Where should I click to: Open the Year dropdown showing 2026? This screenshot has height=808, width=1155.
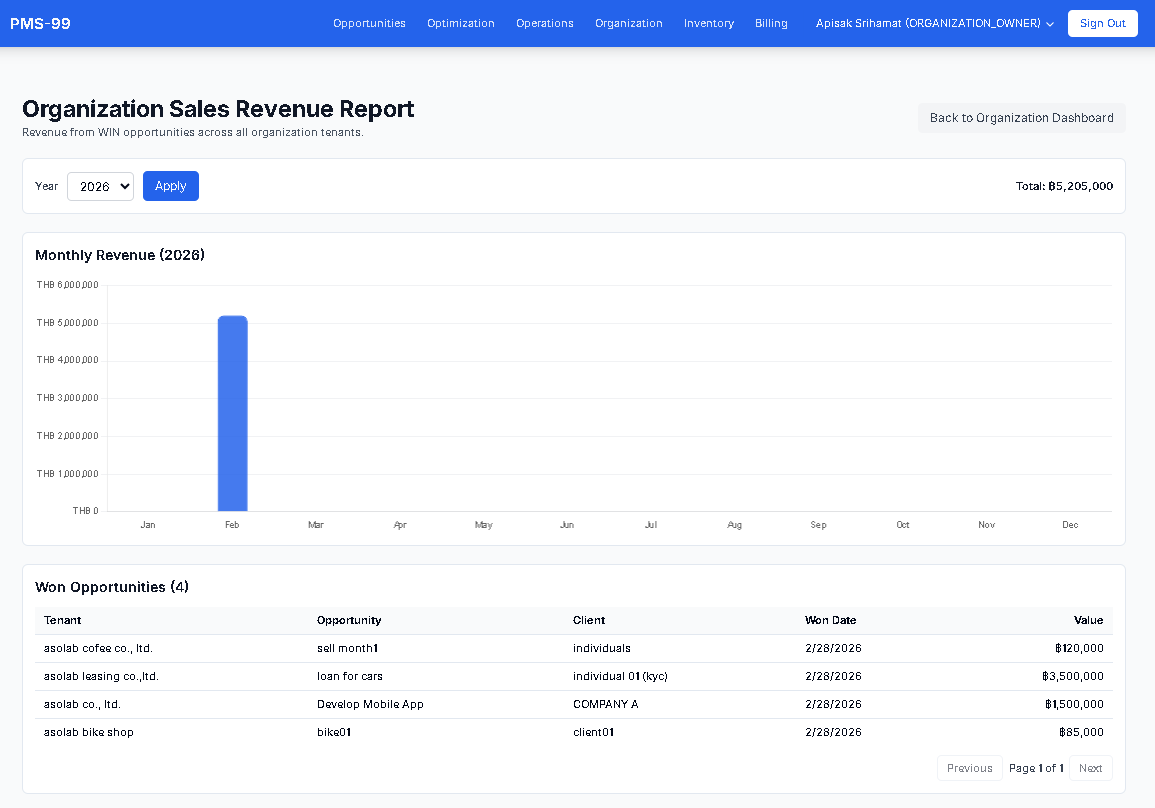(x=100, y=186)
